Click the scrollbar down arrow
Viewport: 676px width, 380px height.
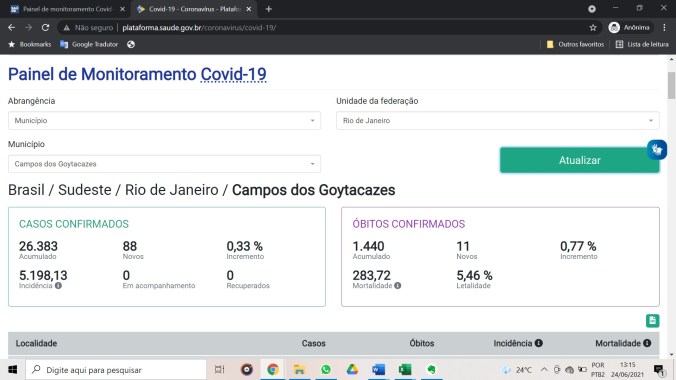pos(671,355)
